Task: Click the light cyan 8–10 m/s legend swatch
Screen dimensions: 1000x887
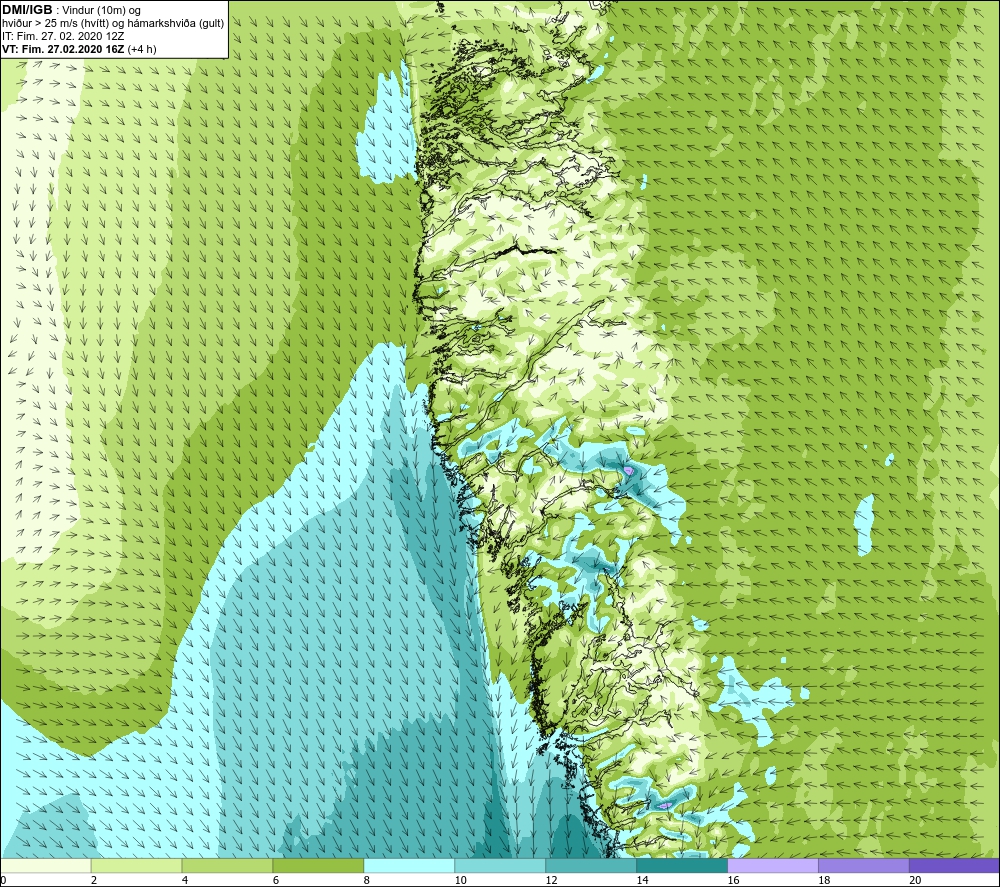Action: pos(409,866)
